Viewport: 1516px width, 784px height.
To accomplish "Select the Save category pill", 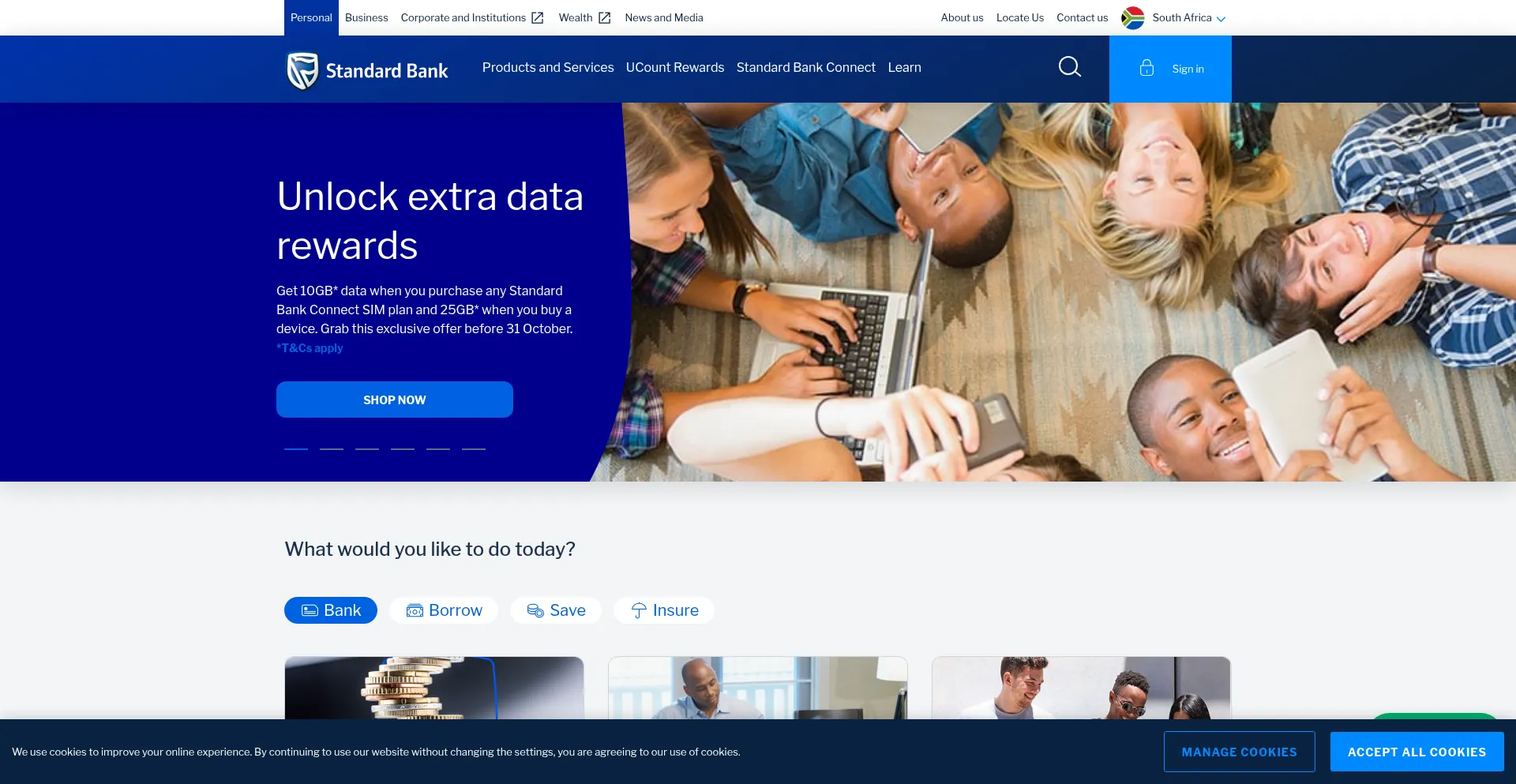I will point(556,610).
